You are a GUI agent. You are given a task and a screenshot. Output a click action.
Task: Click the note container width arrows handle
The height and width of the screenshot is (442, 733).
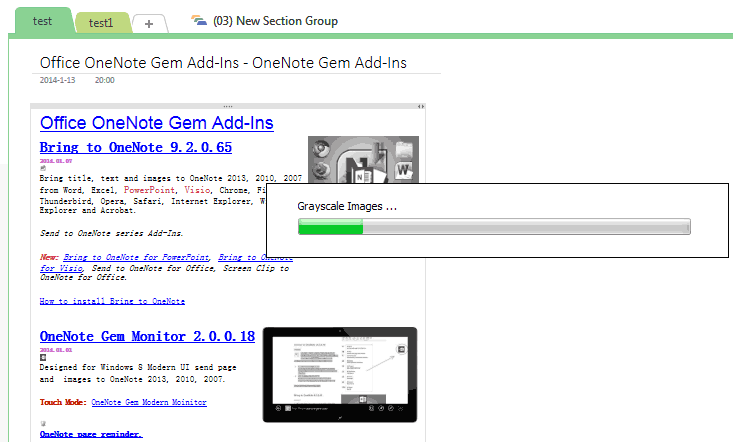tap(421, 107)
